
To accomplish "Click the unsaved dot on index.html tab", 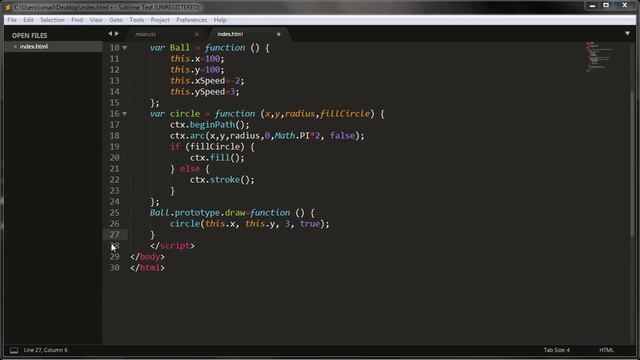I will (x=279, y=34).
